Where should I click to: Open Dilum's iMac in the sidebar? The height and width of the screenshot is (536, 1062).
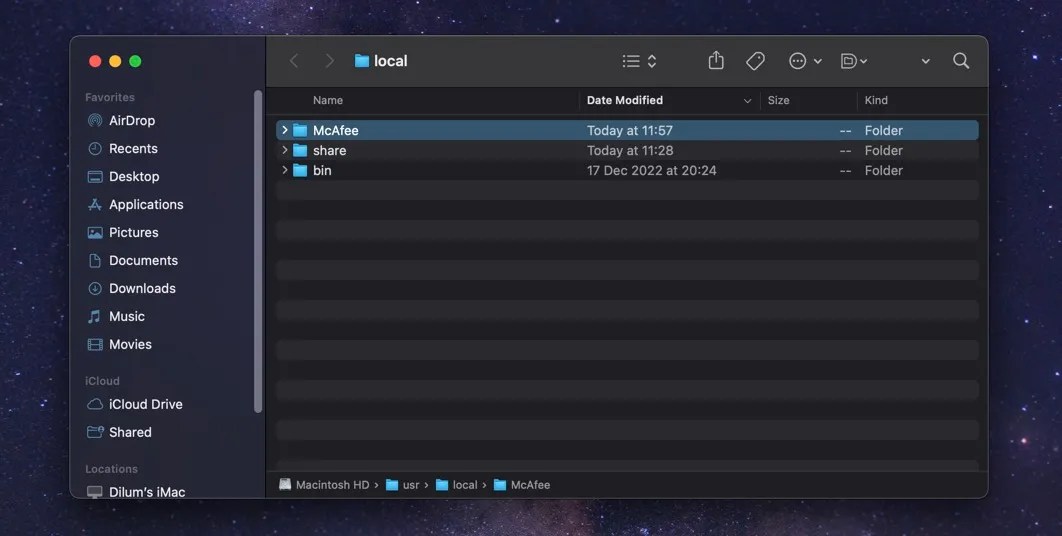[x=136, y=492]
